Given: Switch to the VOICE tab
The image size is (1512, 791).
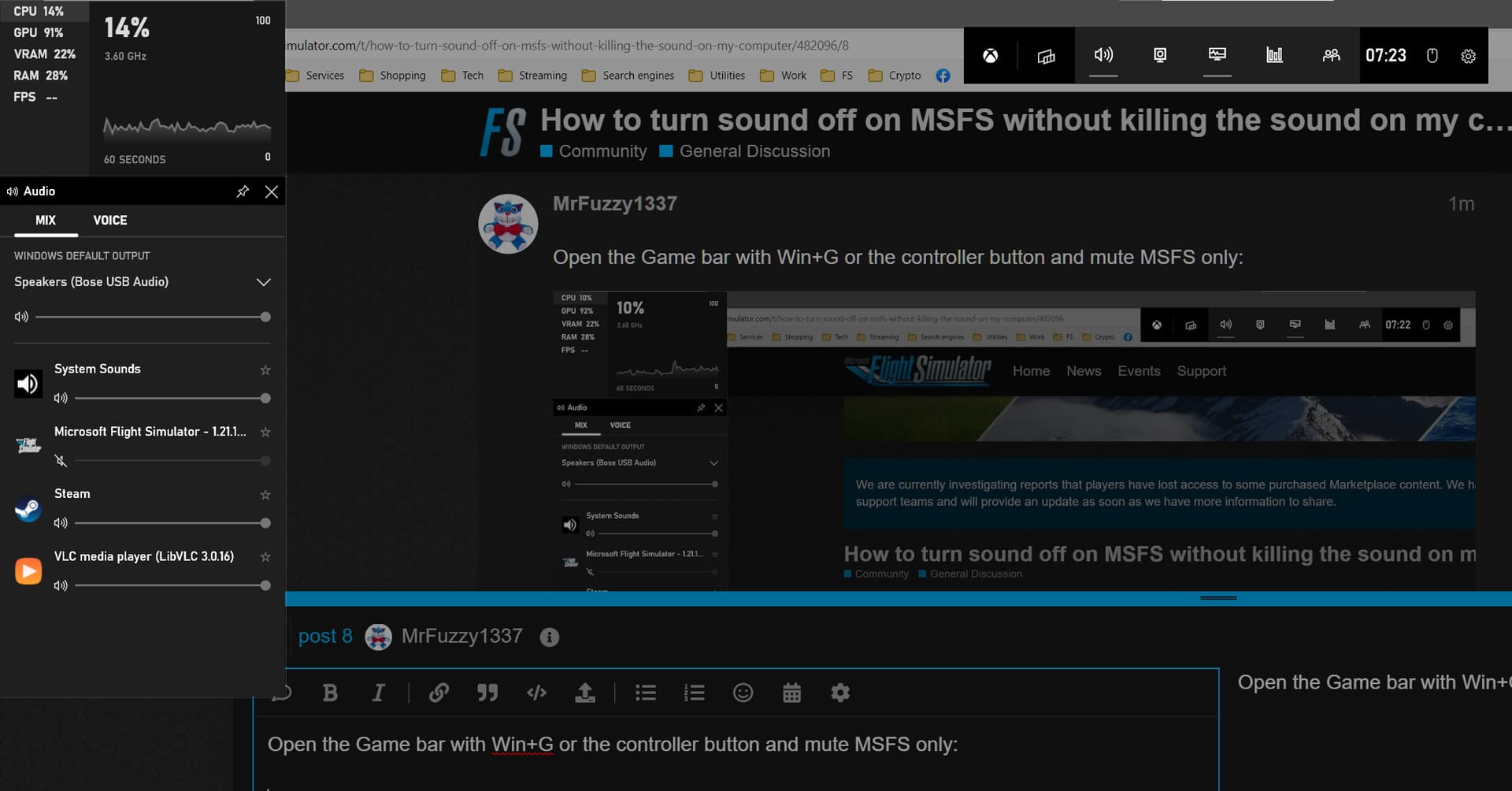Looking at the screenshot, I should coord(110,221).
